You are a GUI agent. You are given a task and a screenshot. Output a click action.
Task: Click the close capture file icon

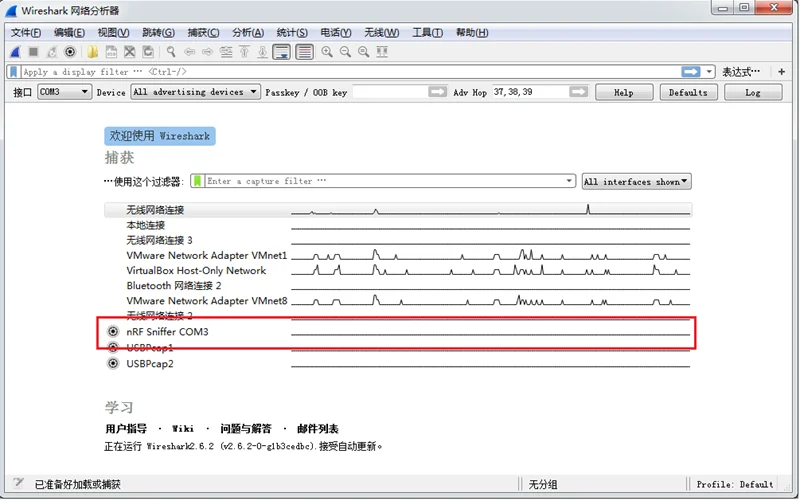click(130, 52)
